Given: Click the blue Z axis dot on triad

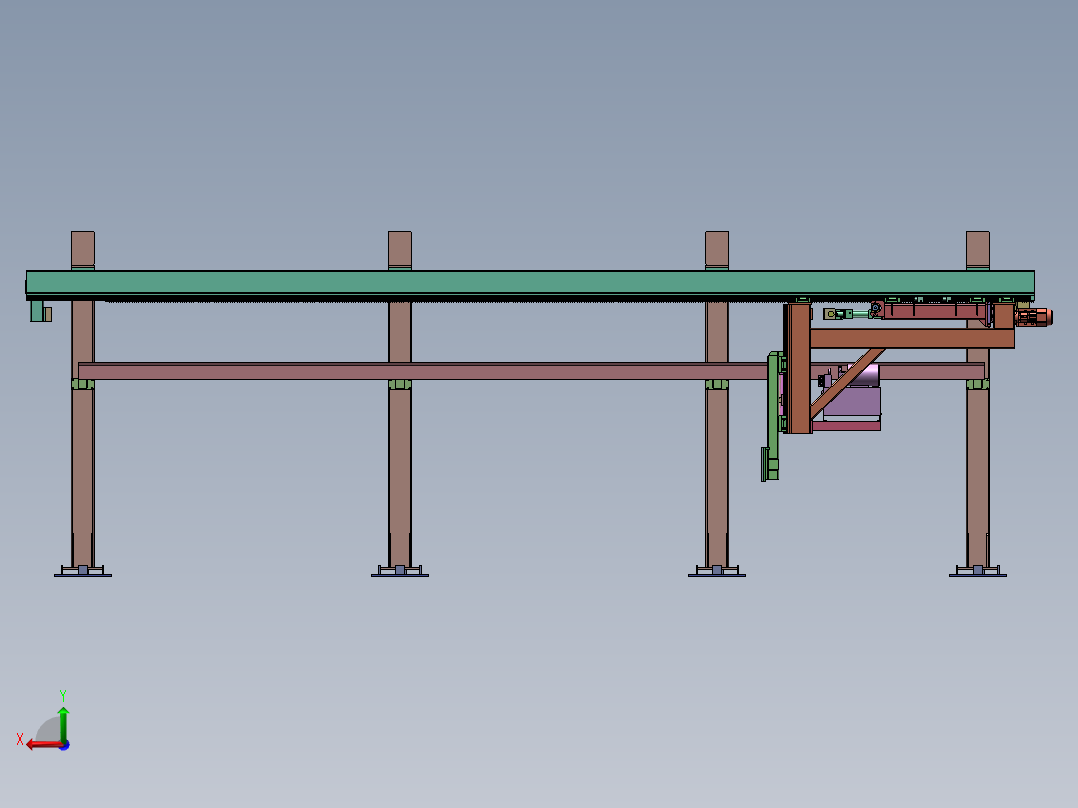Looking at the screenshot, I should tap(65, 745).
